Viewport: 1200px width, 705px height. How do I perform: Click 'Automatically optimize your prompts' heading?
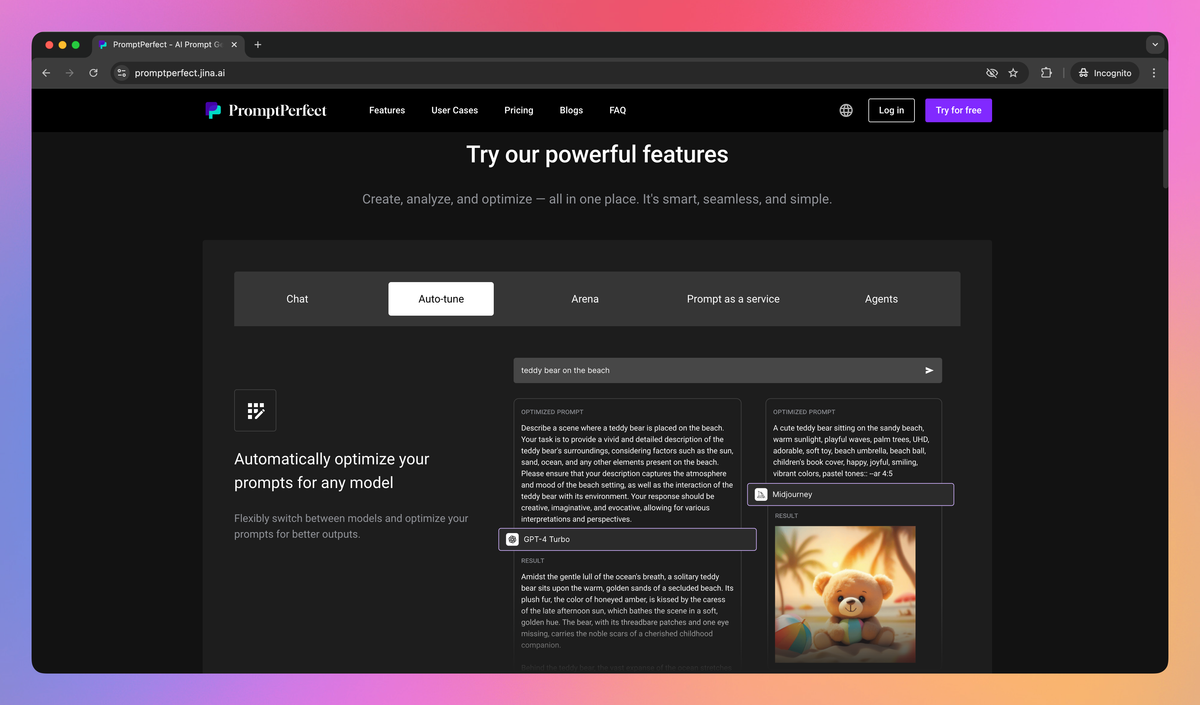[x=332, y=470]
